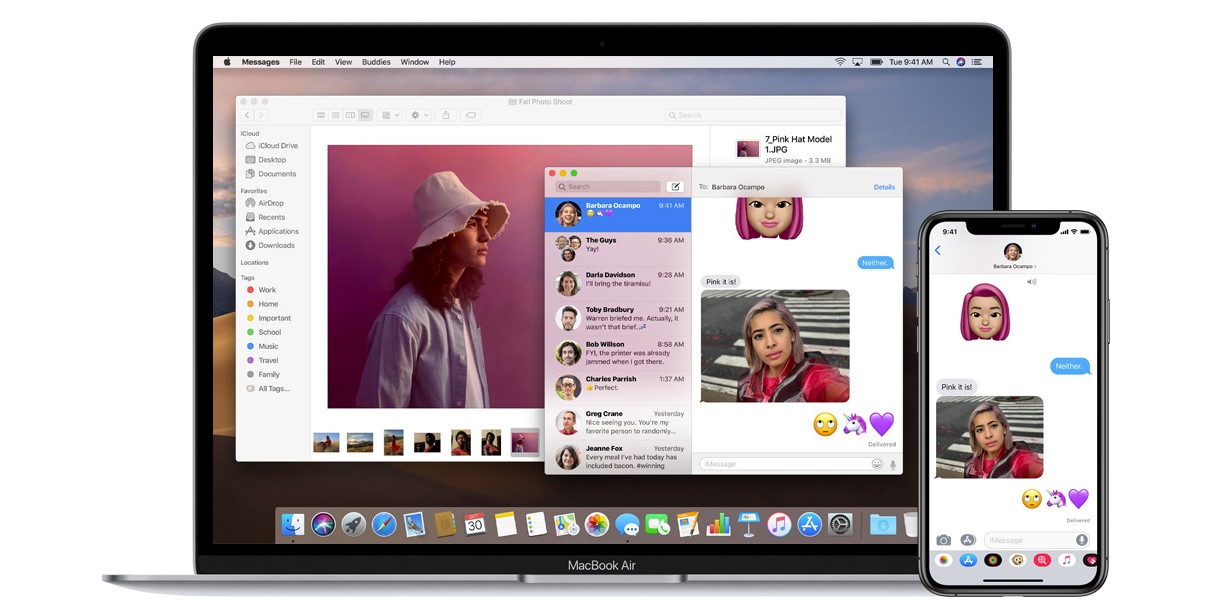Switch Finder to column view
This screenshot has width=1223, height=609.
pyautogui.click(x=350, y=116)
